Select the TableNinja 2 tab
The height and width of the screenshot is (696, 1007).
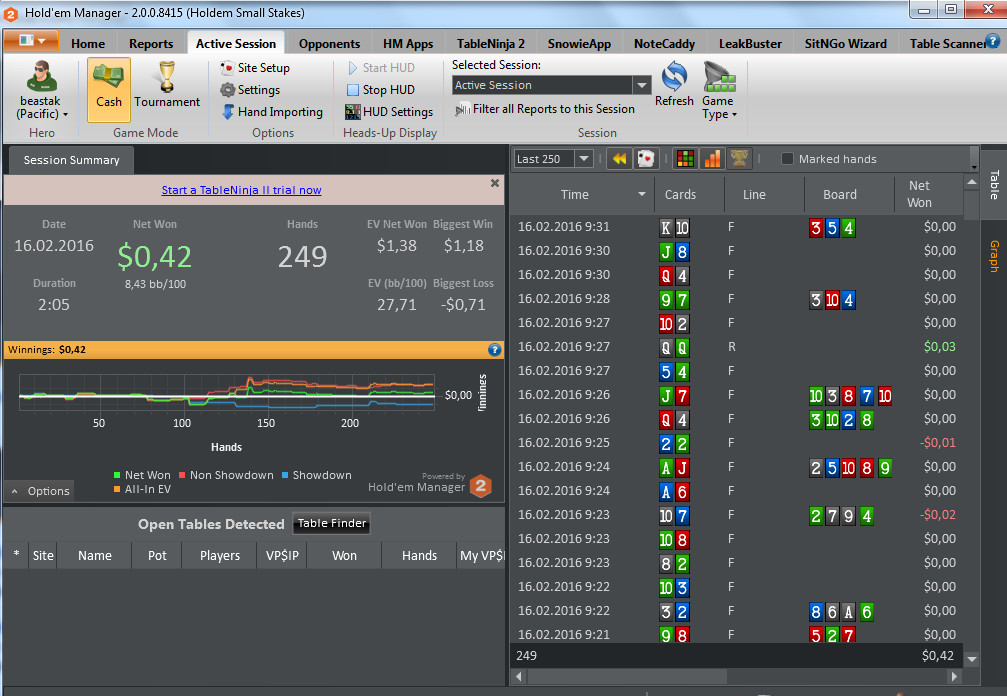(491, 44)
